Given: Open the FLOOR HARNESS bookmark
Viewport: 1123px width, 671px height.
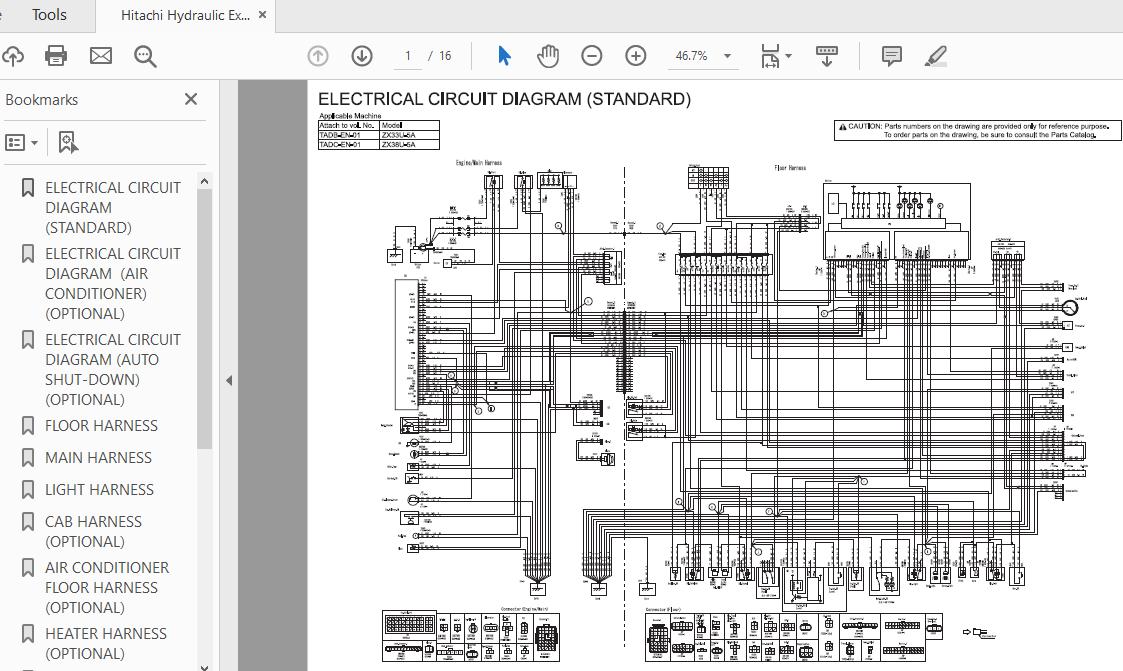Looking at the screenshot, I should pos(101,425).
